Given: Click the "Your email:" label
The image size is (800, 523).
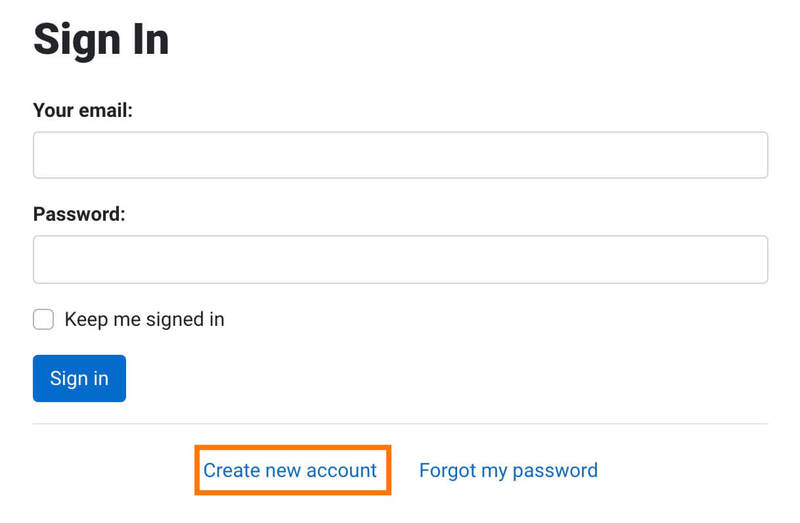Looking at the screenshot, I should [x=83, y=110].
